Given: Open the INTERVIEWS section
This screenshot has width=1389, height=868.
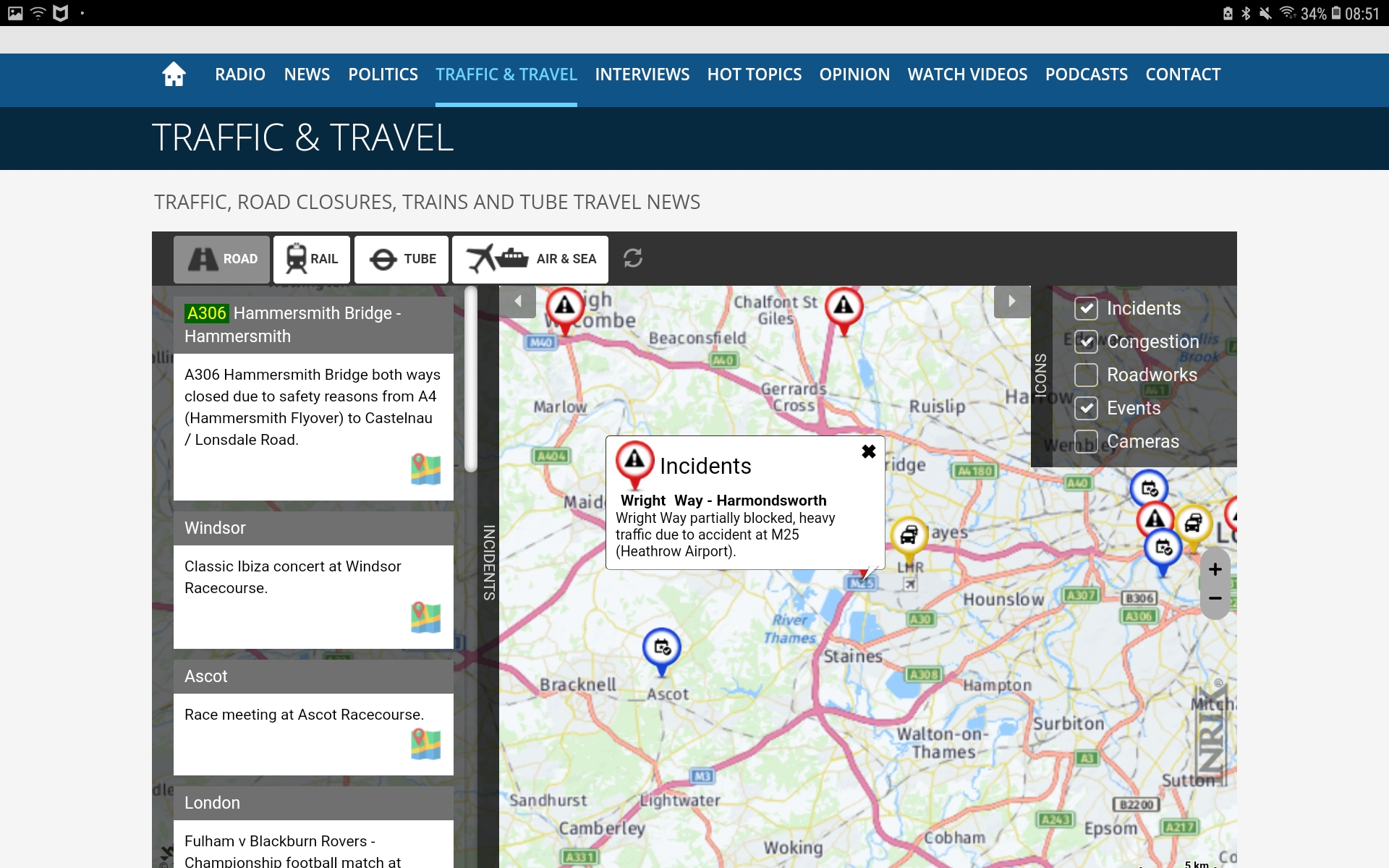Looking at the screenshot, I should click(642, 75).
